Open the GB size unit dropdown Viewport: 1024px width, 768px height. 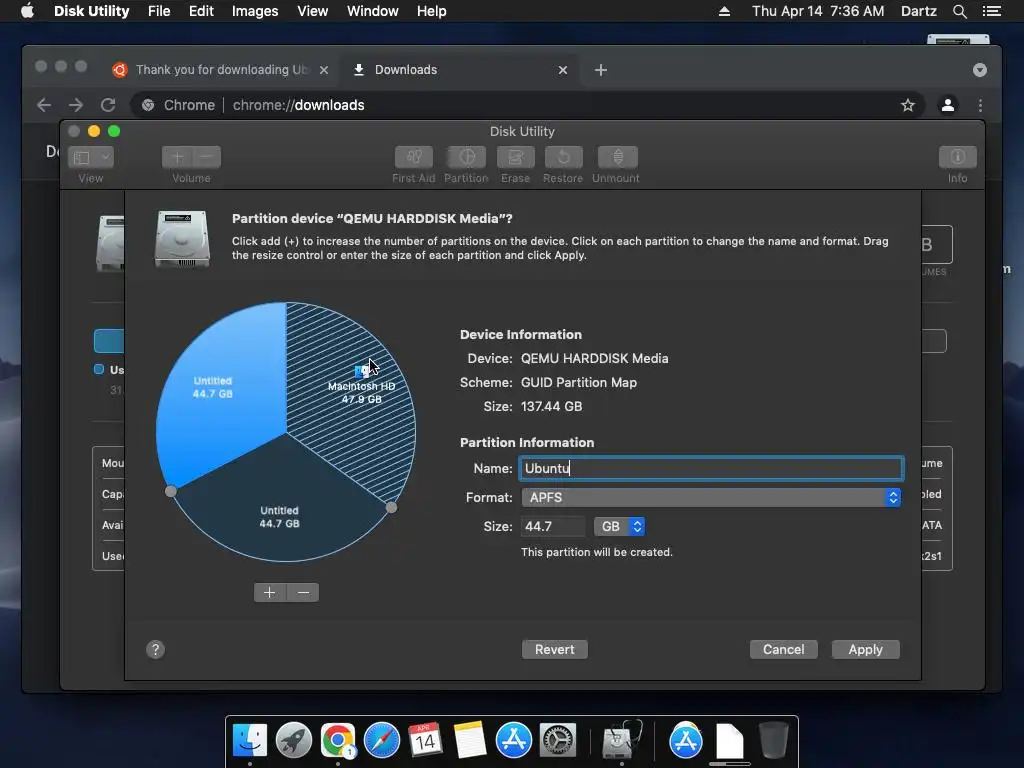pyautogui.click(x=619, y=526)
